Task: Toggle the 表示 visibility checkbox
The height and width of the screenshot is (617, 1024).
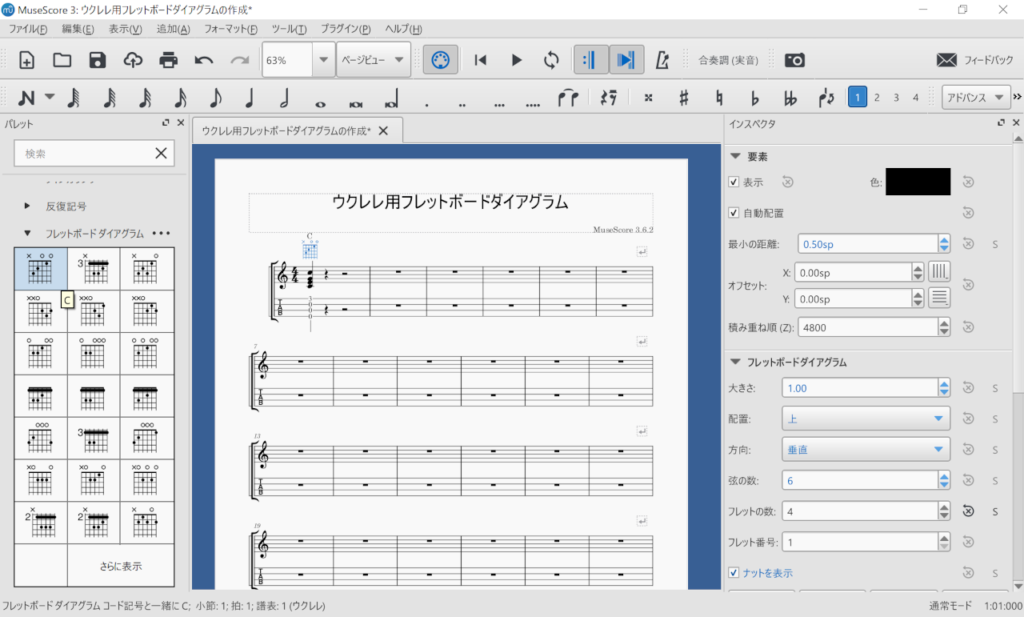Action: point(735,182)
